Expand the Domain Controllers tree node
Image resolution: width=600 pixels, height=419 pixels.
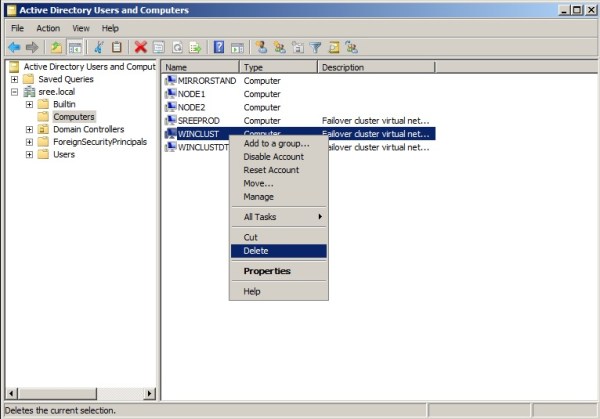click(29, 129)
